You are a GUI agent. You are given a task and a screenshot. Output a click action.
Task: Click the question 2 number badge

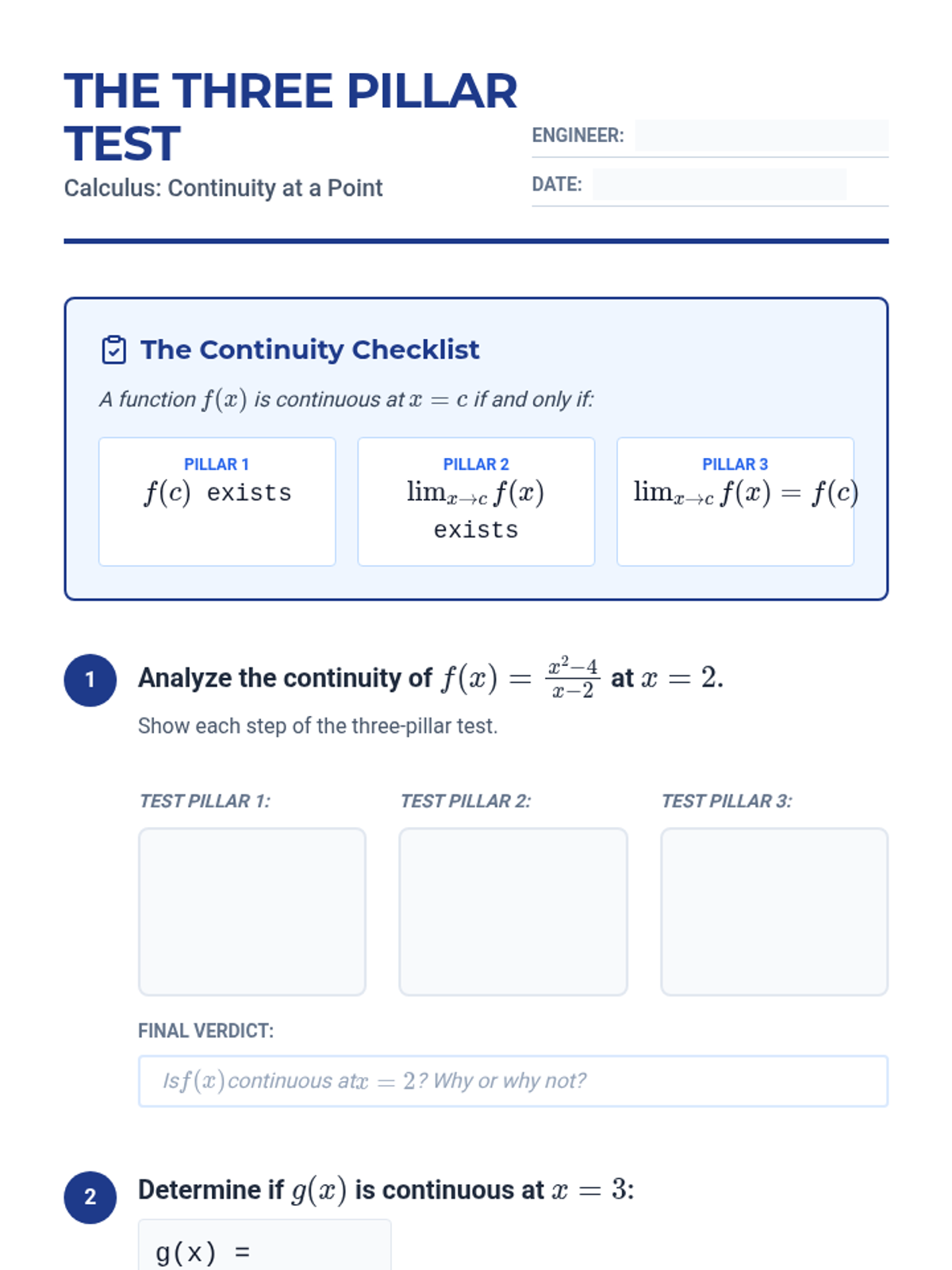coord(90,1197)
